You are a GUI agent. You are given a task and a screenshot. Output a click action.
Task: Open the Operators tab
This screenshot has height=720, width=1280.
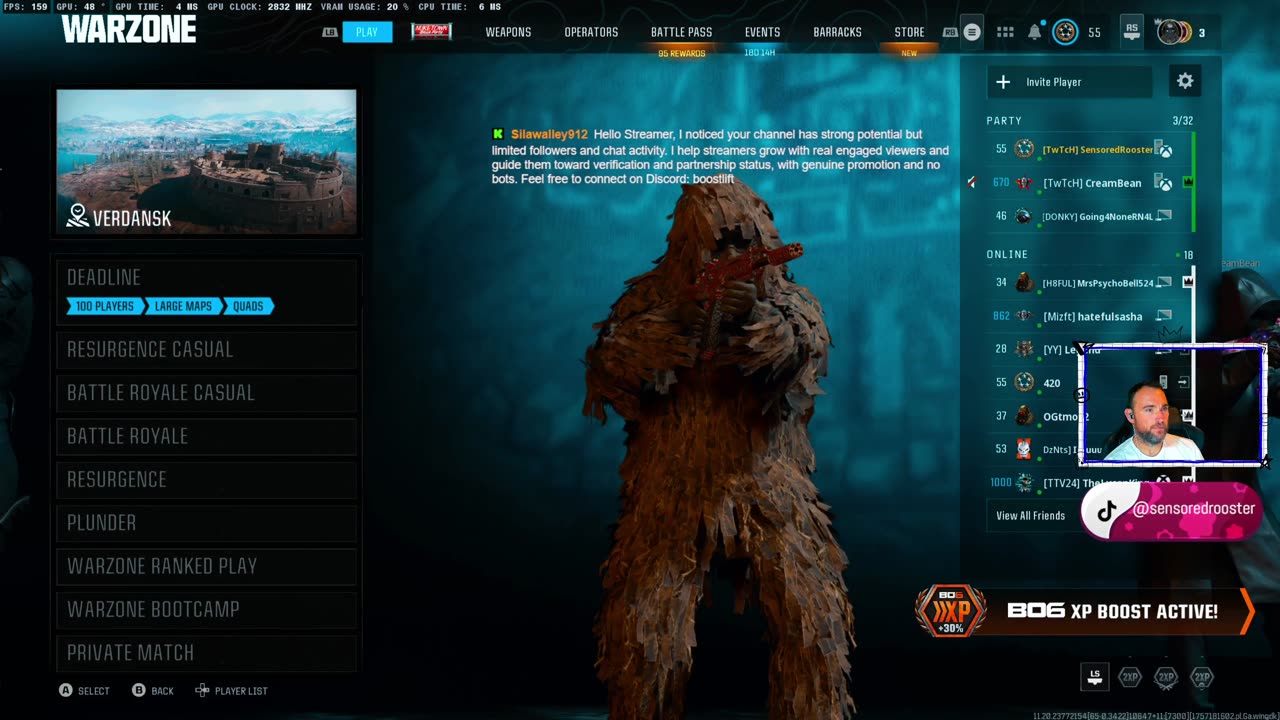pyautogui.click(x=591, y=32)
